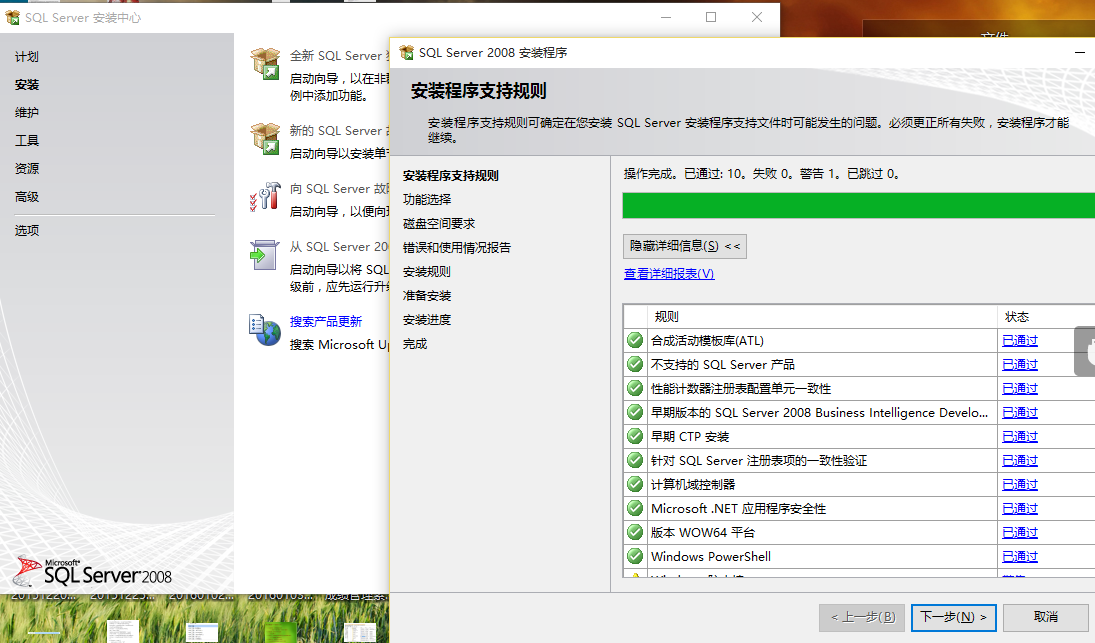Open 工具 in the Installation Center sidebar
The image size is (1095, 643).
pos(27,140)
